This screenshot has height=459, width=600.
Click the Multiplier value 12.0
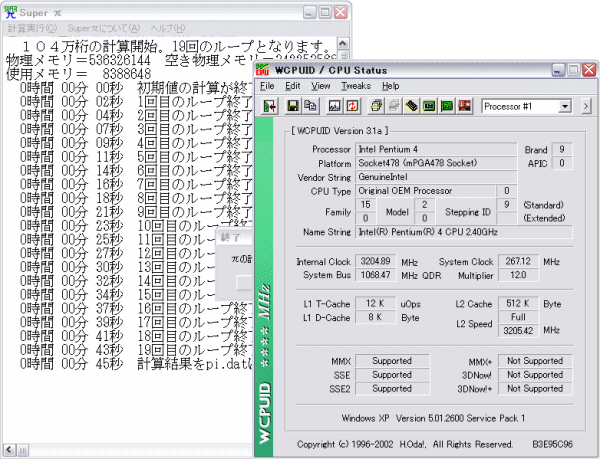(518, 275)
